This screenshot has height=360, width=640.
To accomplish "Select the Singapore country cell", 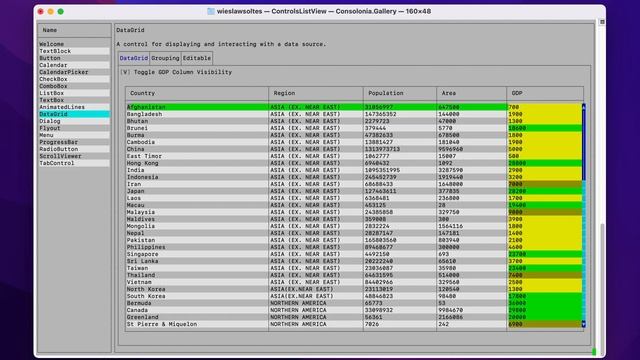I will 197,254.
